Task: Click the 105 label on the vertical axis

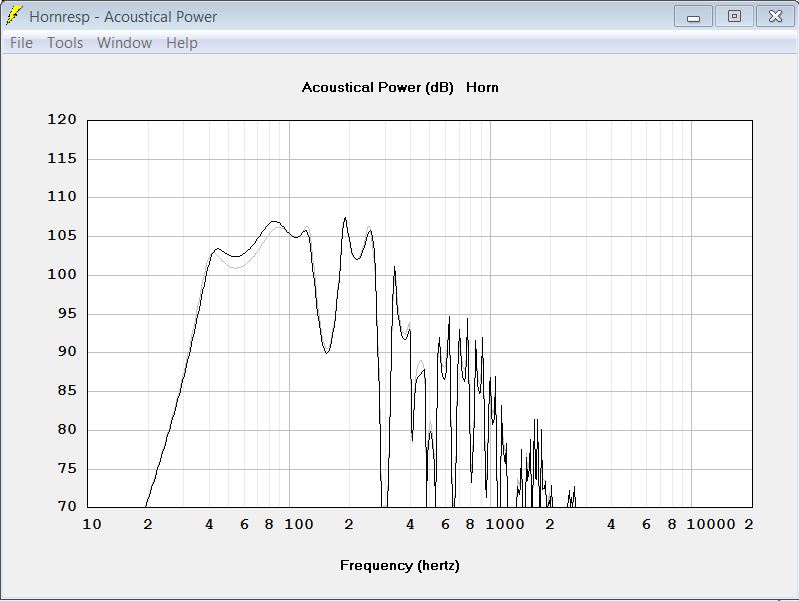Action: (x=62, y=236)
